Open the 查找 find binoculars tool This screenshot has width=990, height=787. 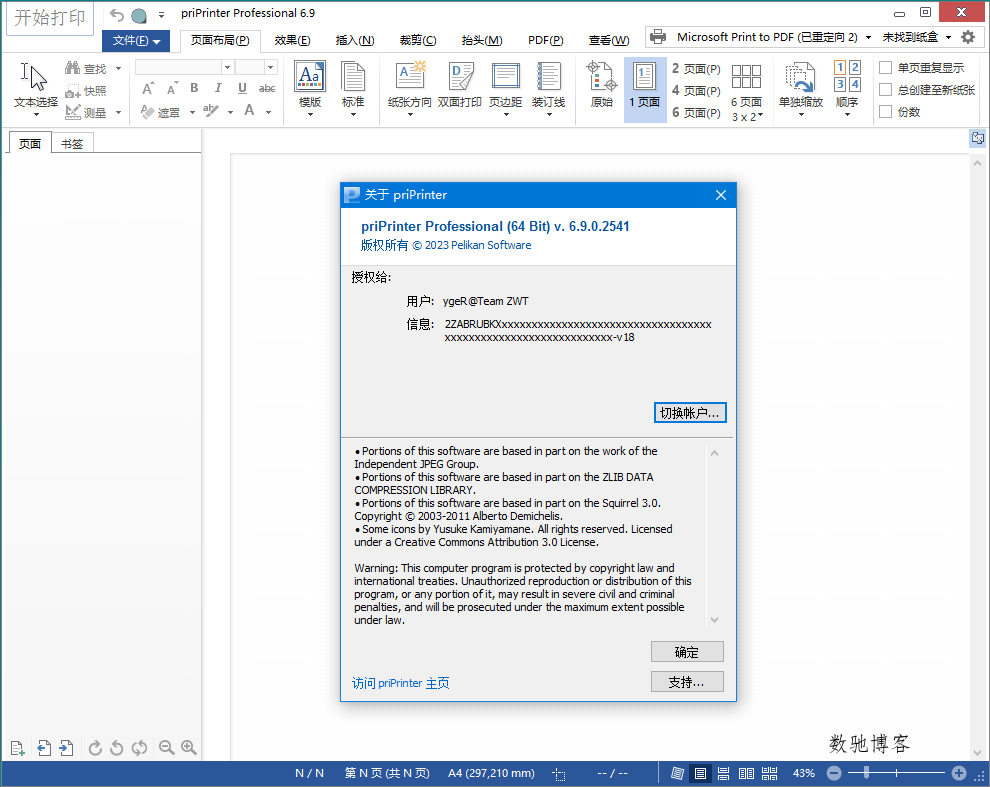click(86, 68)
